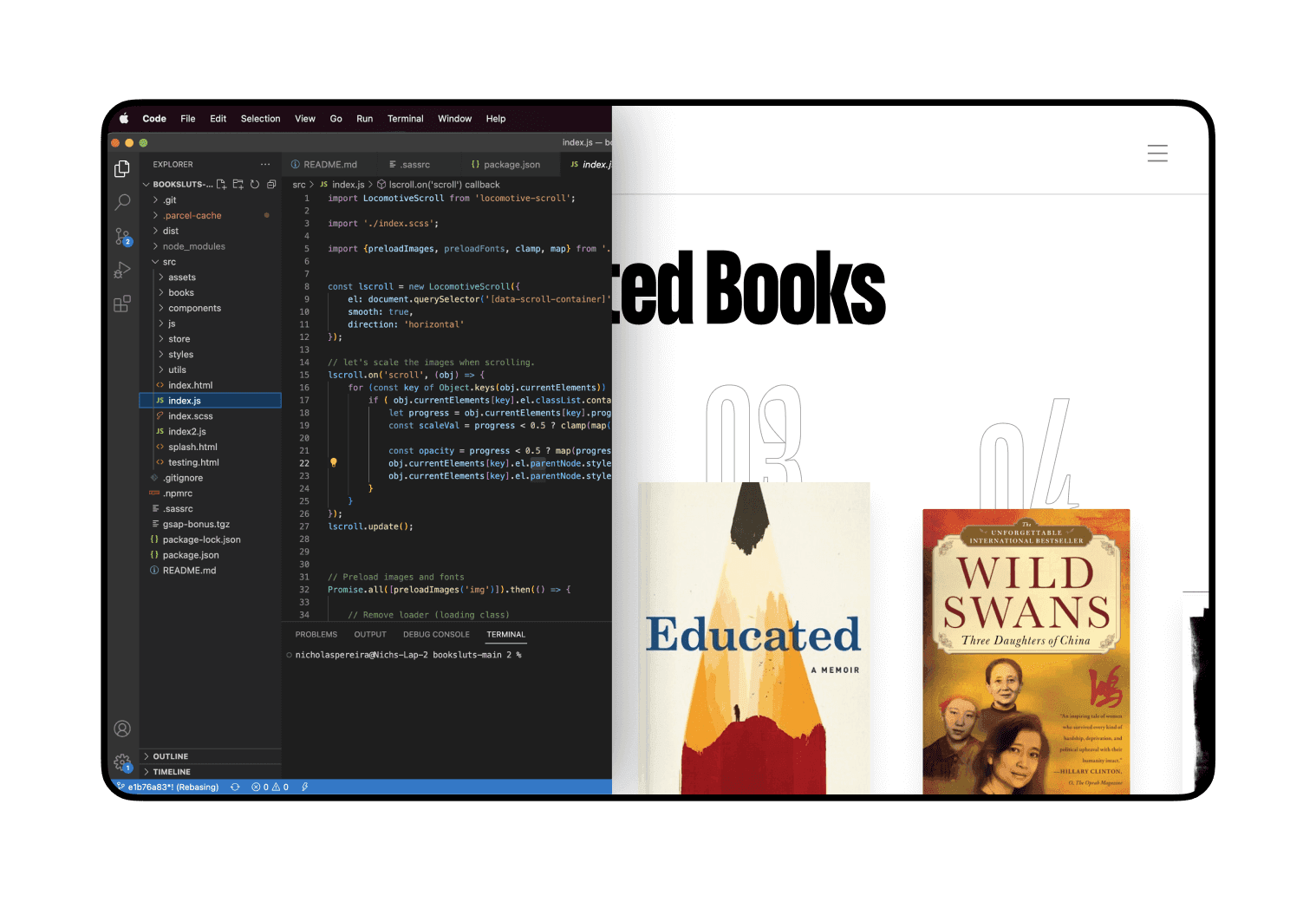Viewport: 1316px width, 902px height.
Task: Switch to the OUTPUT panel tab
Action: click(x=370, y=634)
